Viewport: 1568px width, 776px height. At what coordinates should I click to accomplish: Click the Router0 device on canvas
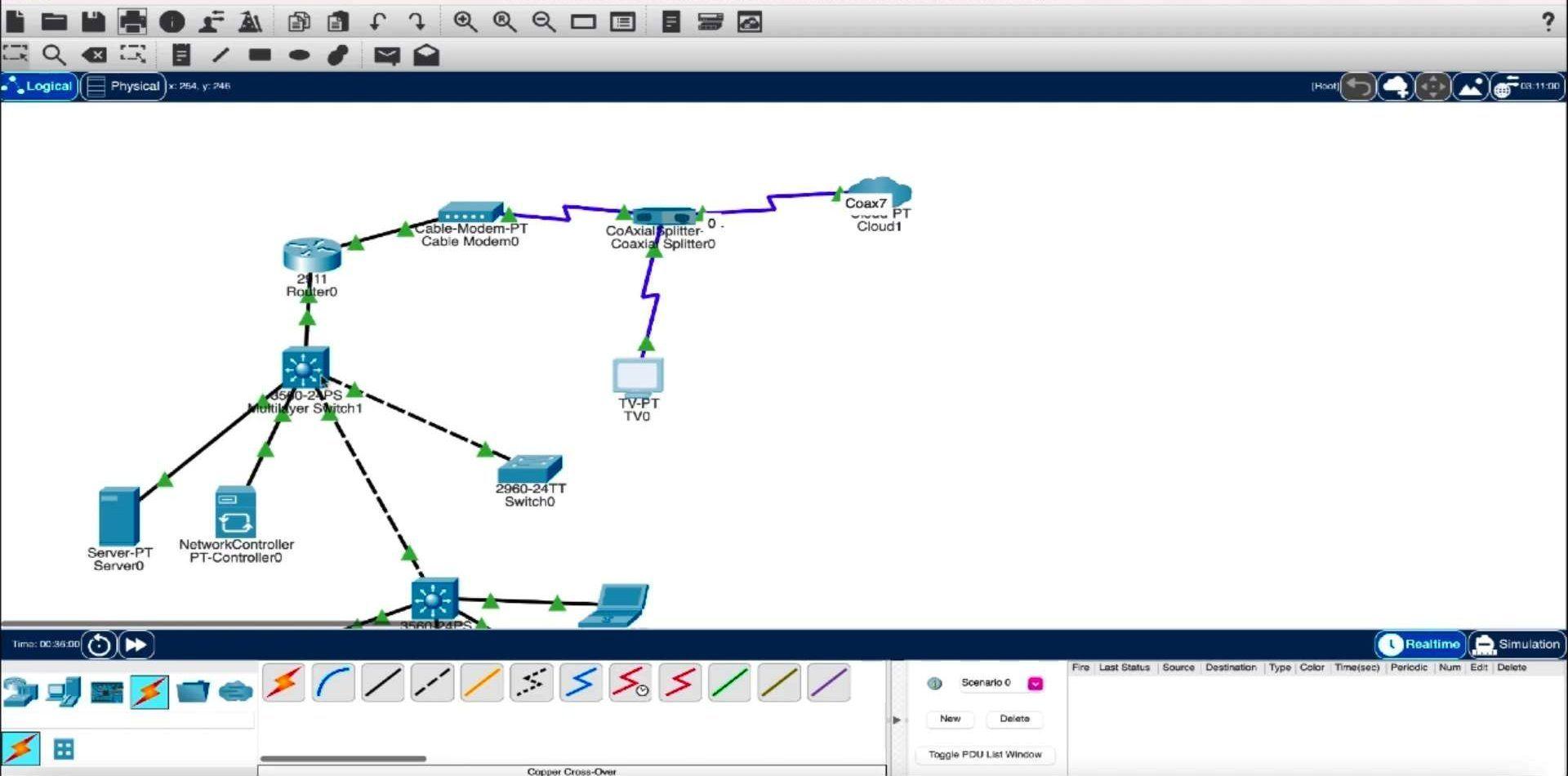click(x=311, y=255)
